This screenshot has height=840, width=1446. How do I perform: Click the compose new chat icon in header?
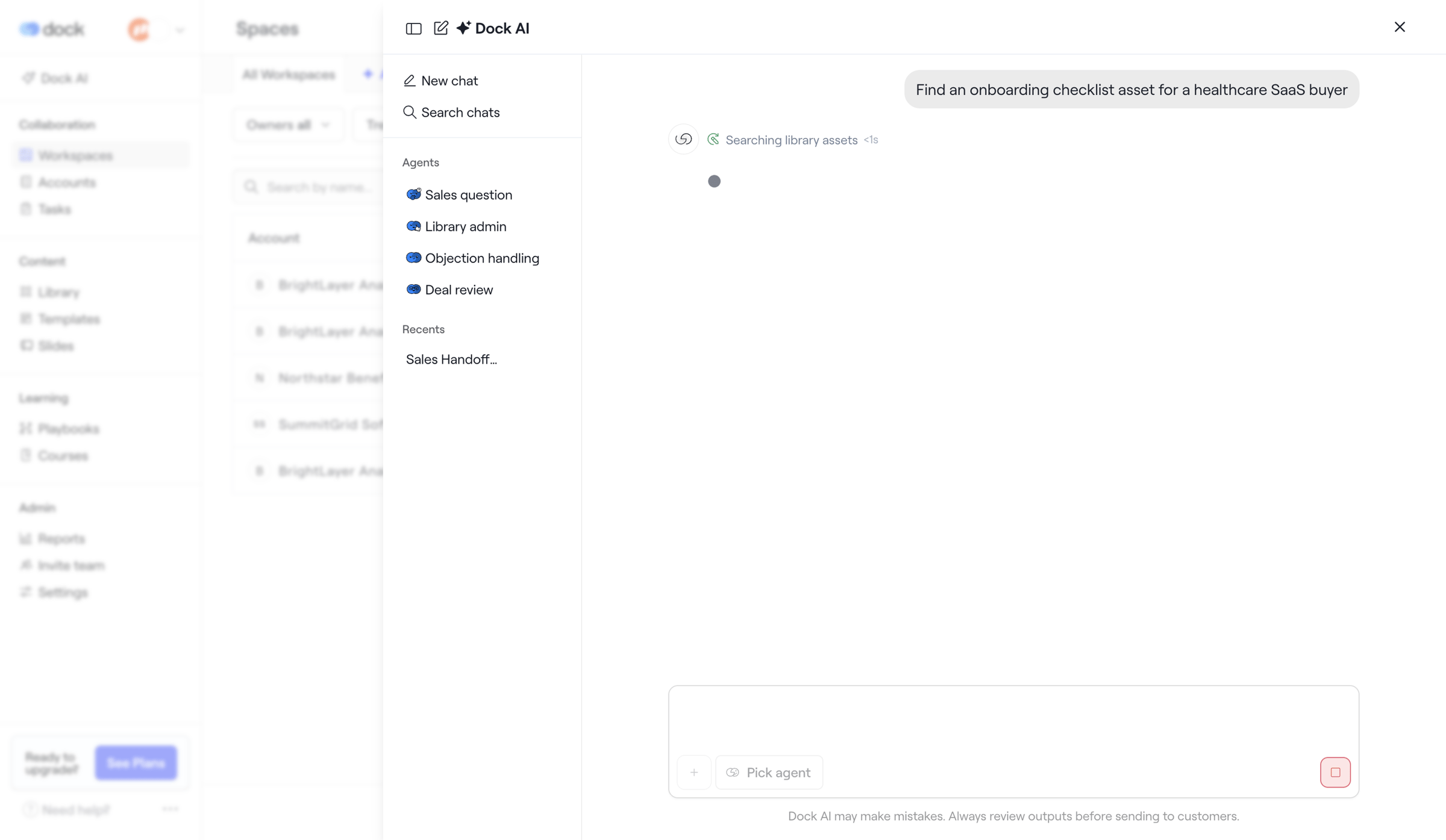click(x=441, y=28)
